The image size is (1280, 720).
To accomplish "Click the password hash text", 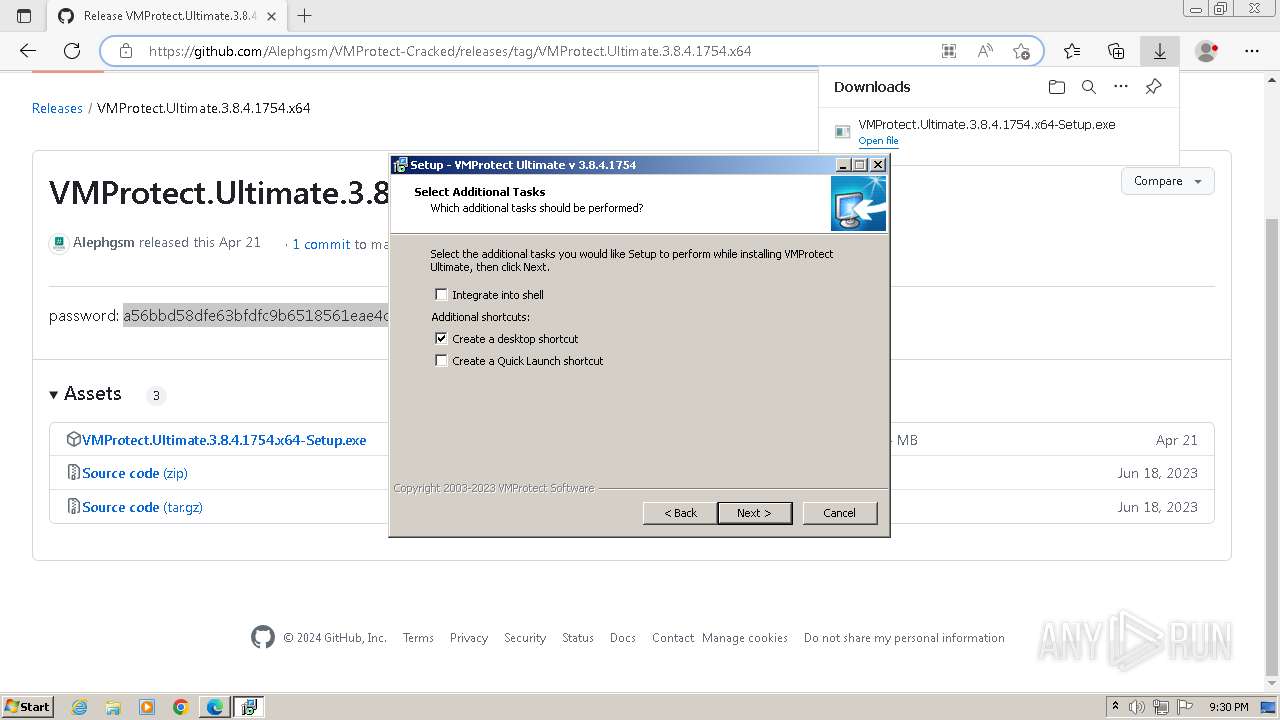I will point(256,316).
